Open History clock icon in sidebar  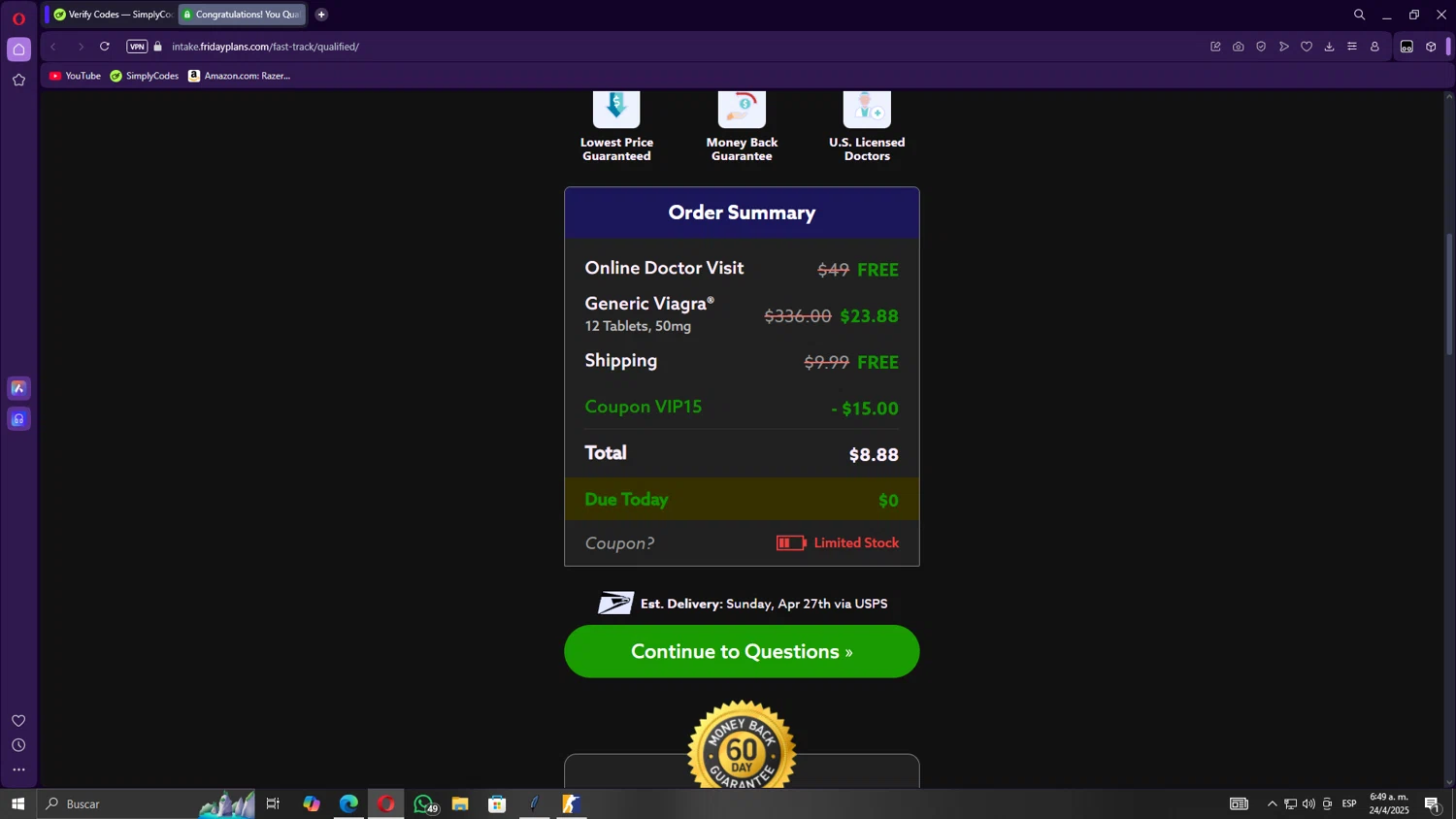pos(18,745)
